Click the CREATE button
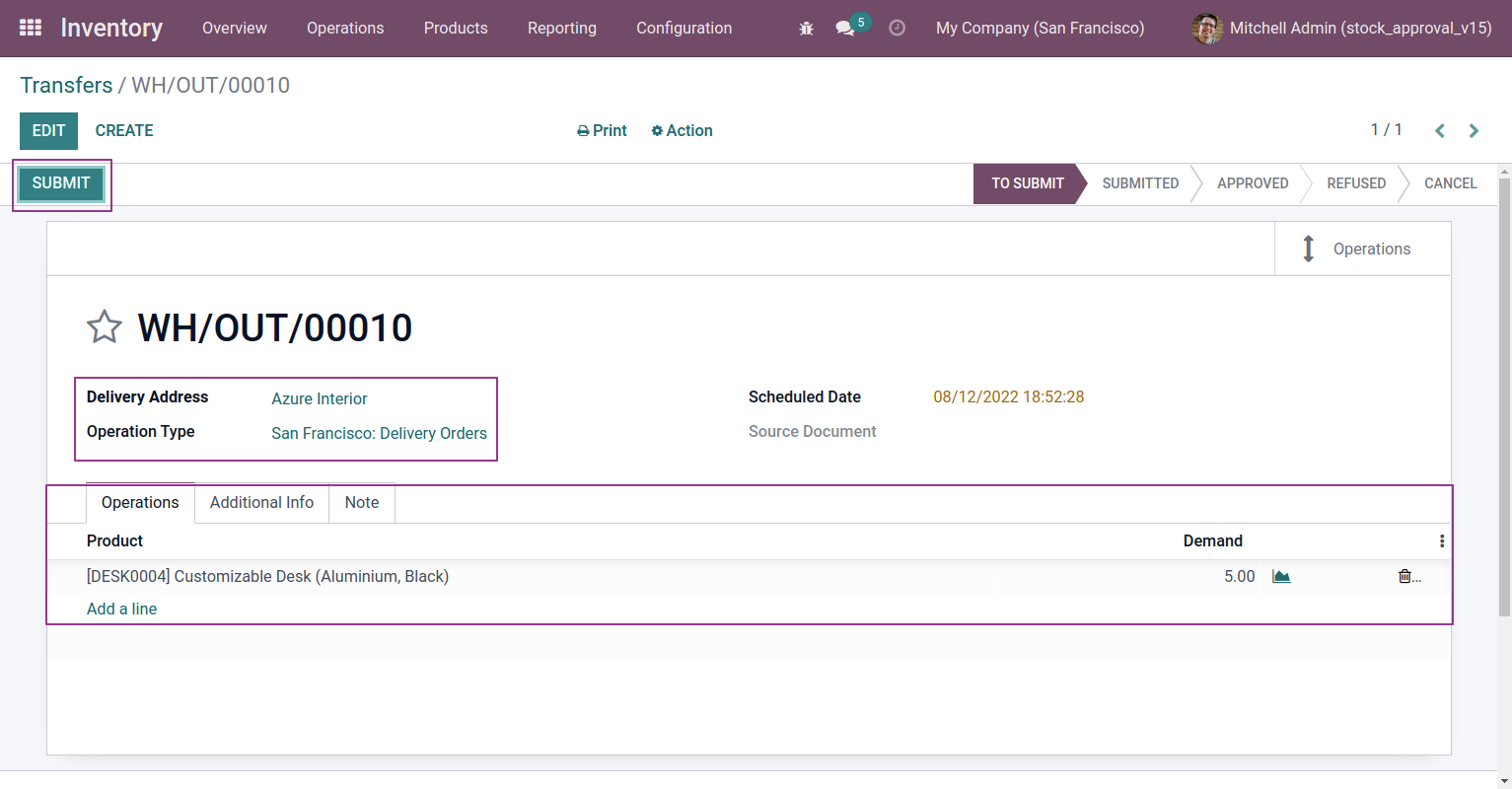Screen dimensions: 1512x789 124,130
